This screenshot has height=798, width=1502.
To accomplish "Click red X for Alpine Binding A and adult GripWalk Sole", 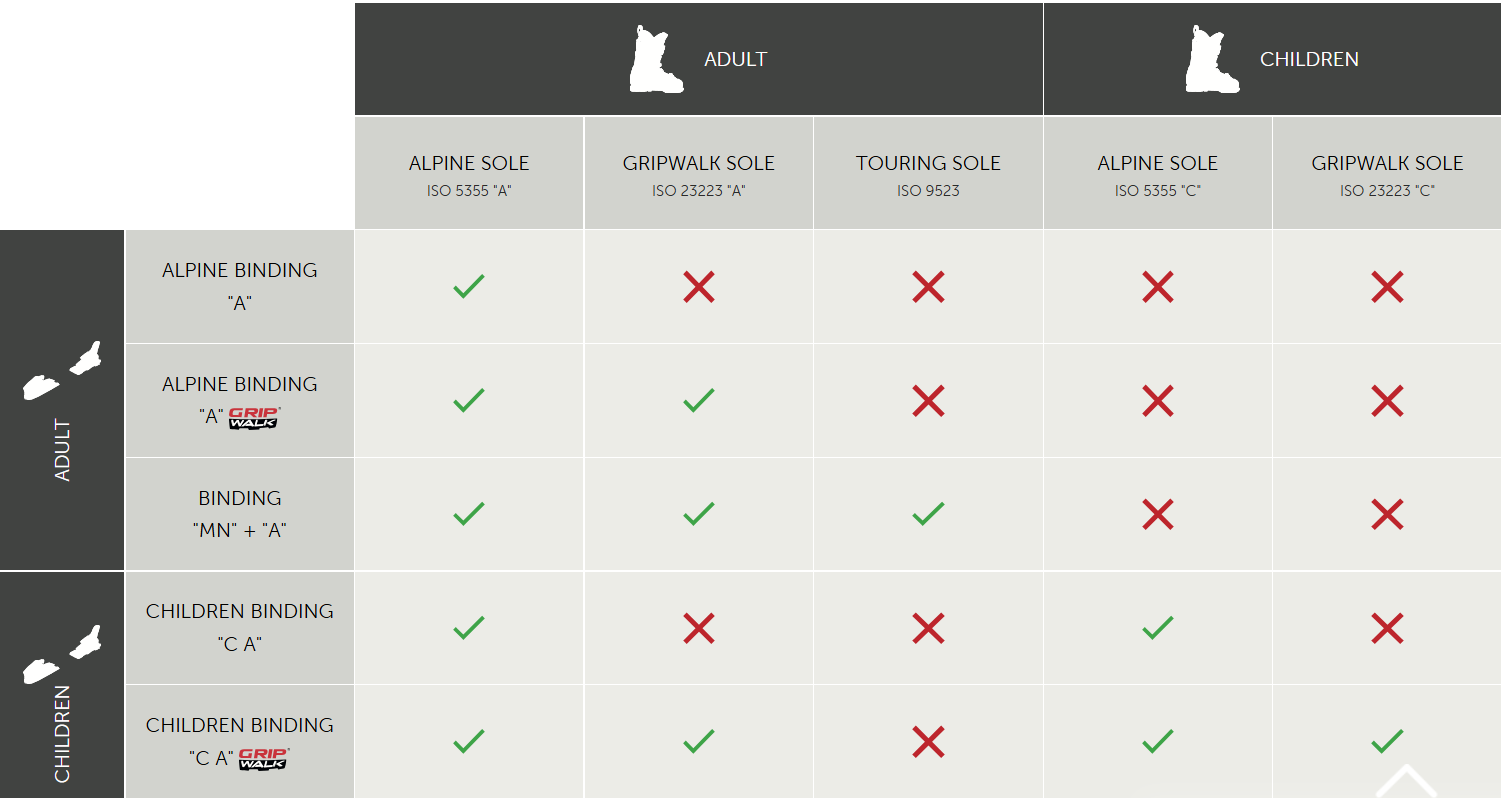I will coord(698,287).
